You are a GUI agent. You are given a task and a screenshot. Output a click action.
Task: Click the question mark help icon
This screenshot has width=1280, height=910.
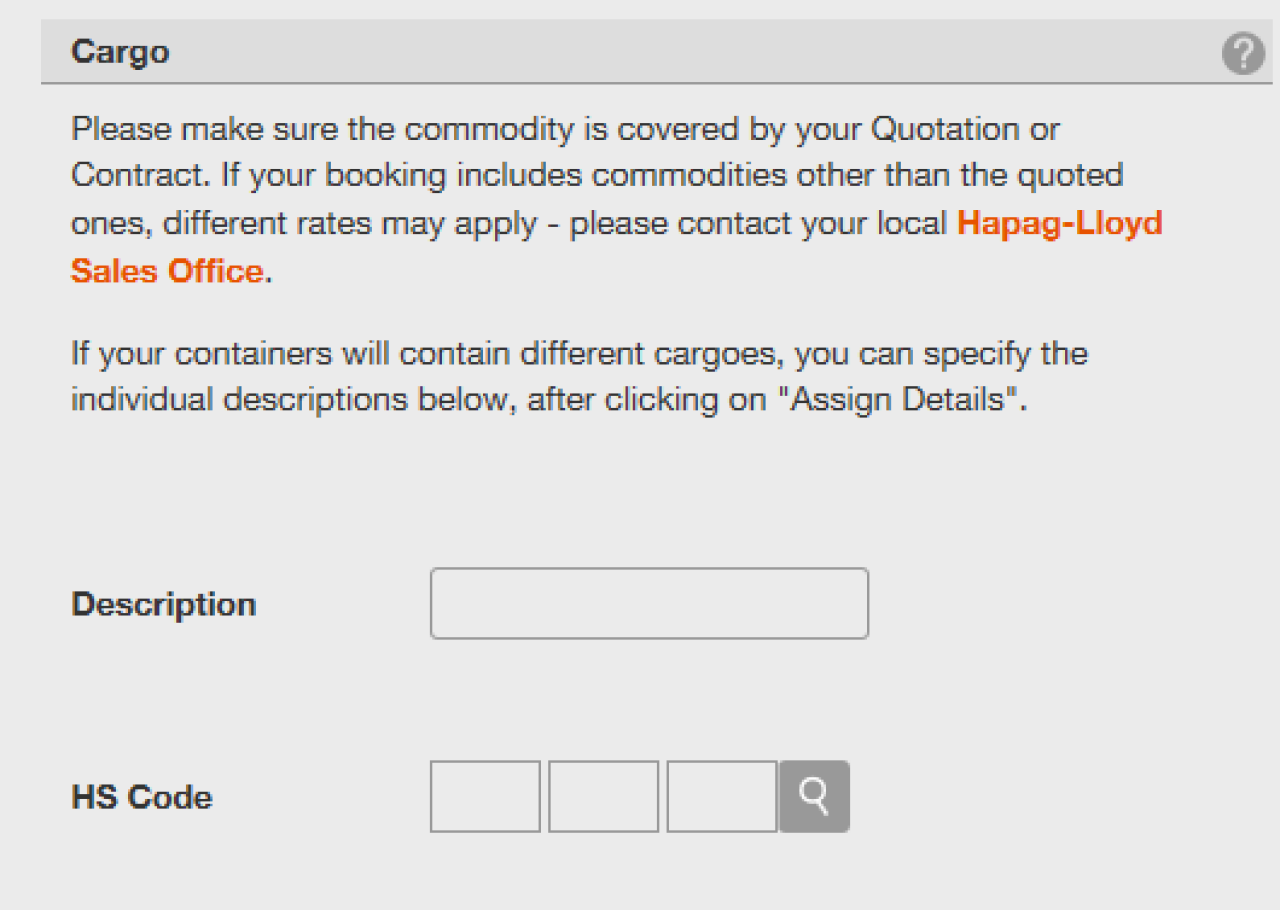coord(1243,52)
